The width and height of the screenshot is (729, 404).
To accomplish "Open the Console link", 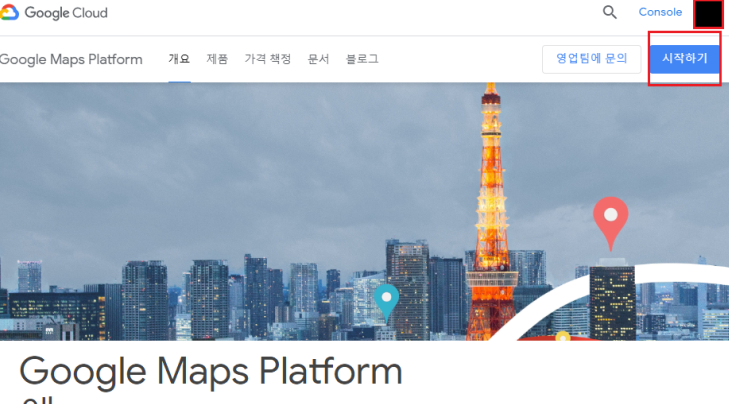I will coord(660,12).
